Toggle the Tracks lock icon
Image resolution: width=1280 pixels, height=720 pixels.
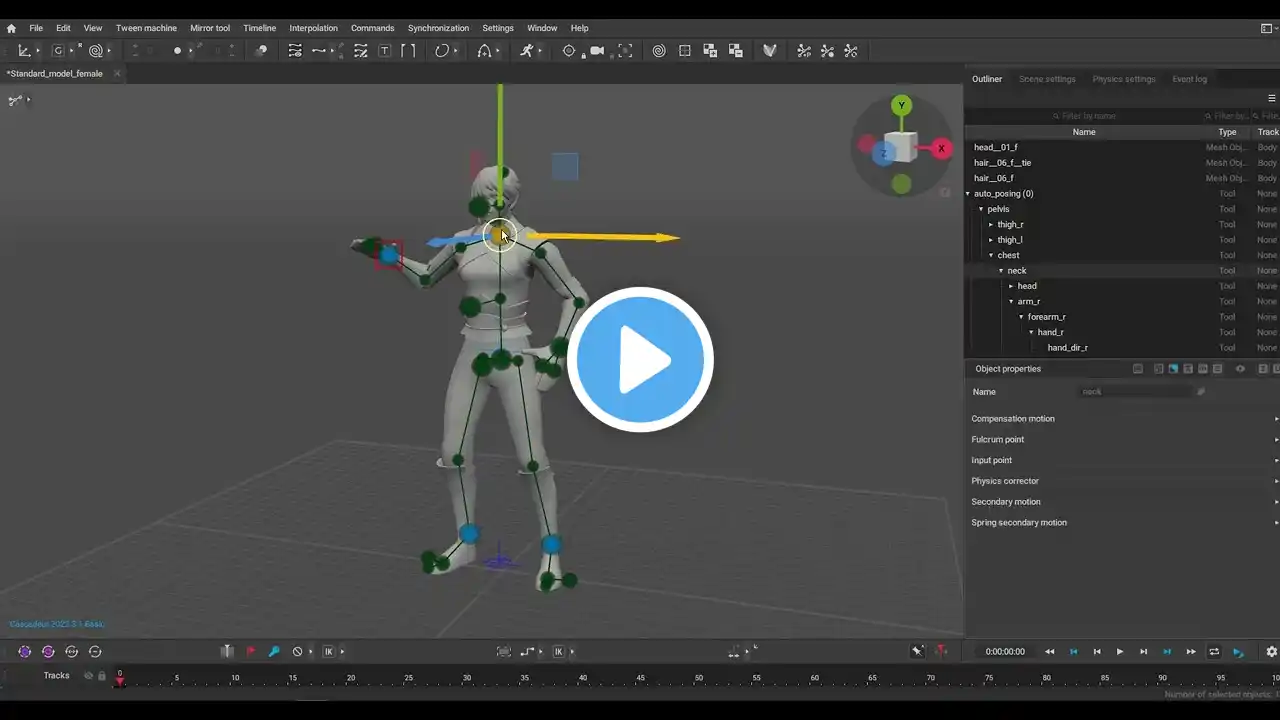101,676
